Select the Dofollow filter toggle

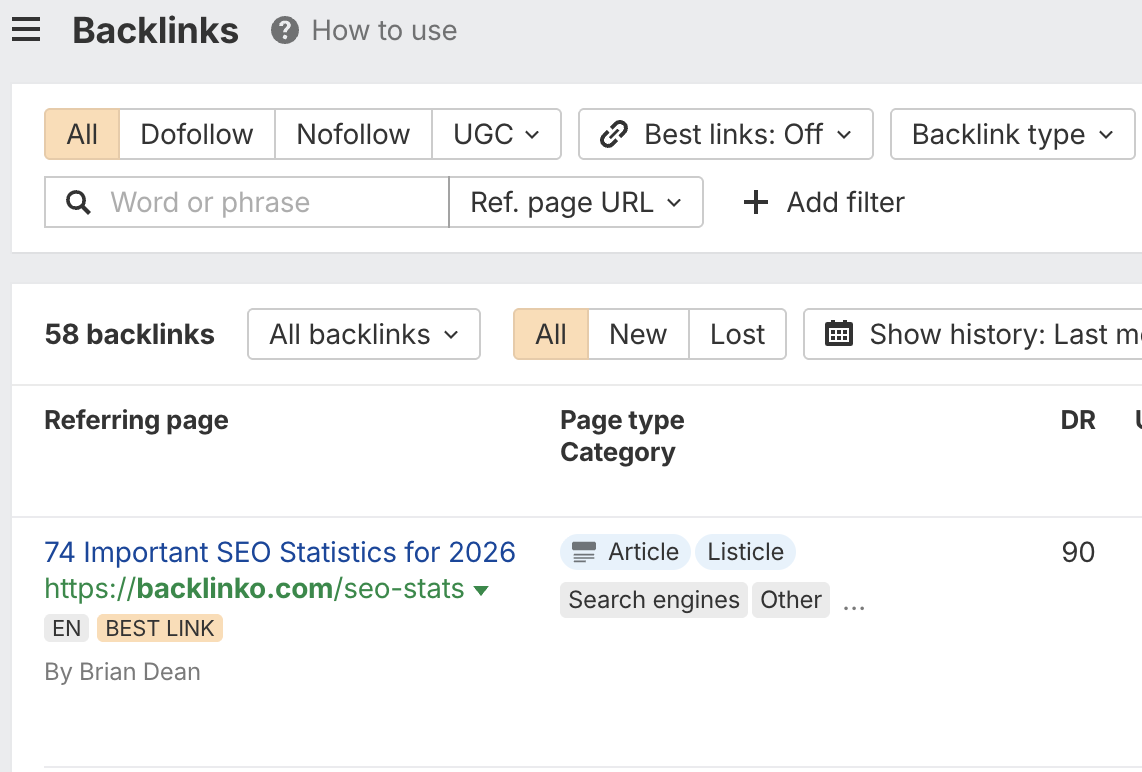(x=197, y=134)
